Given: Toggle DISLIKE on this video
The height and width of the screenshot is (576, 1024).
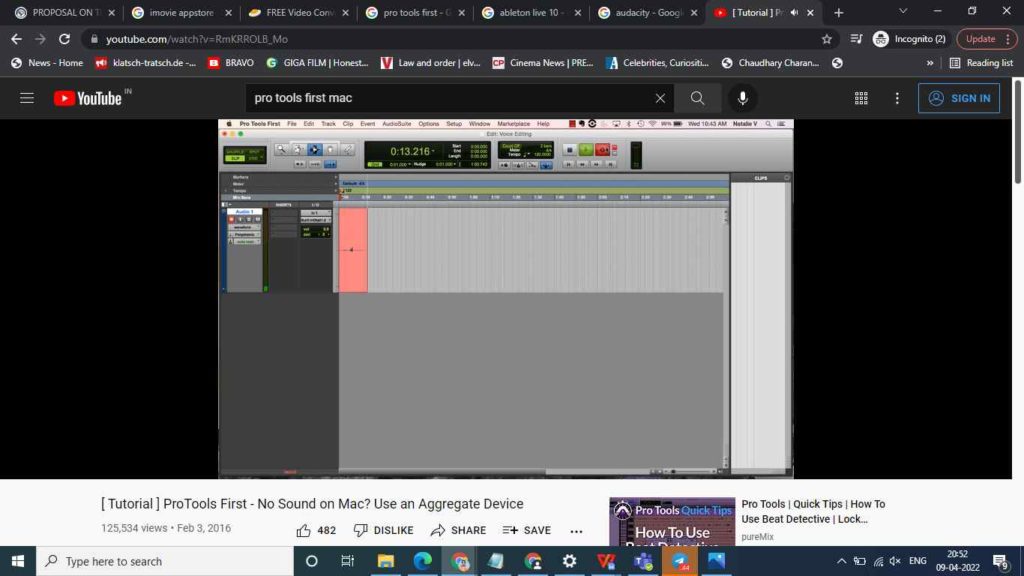Looking at the screenshot, I should 383,530.
